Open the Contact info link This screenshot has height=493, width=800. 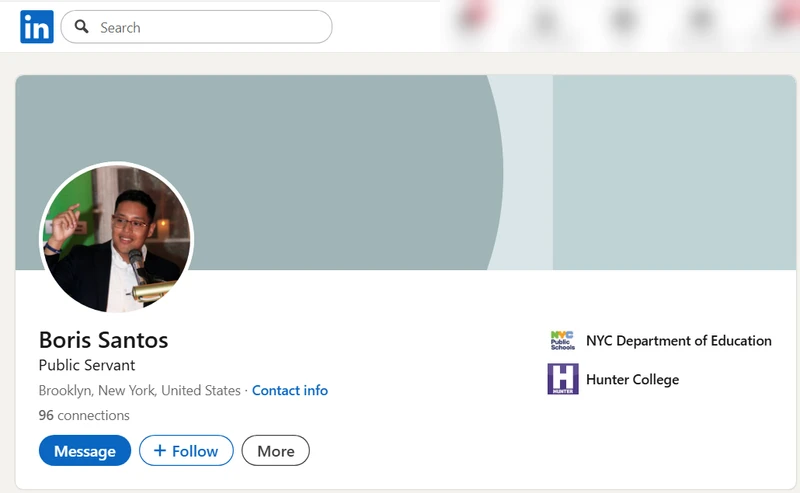[289, 390]
